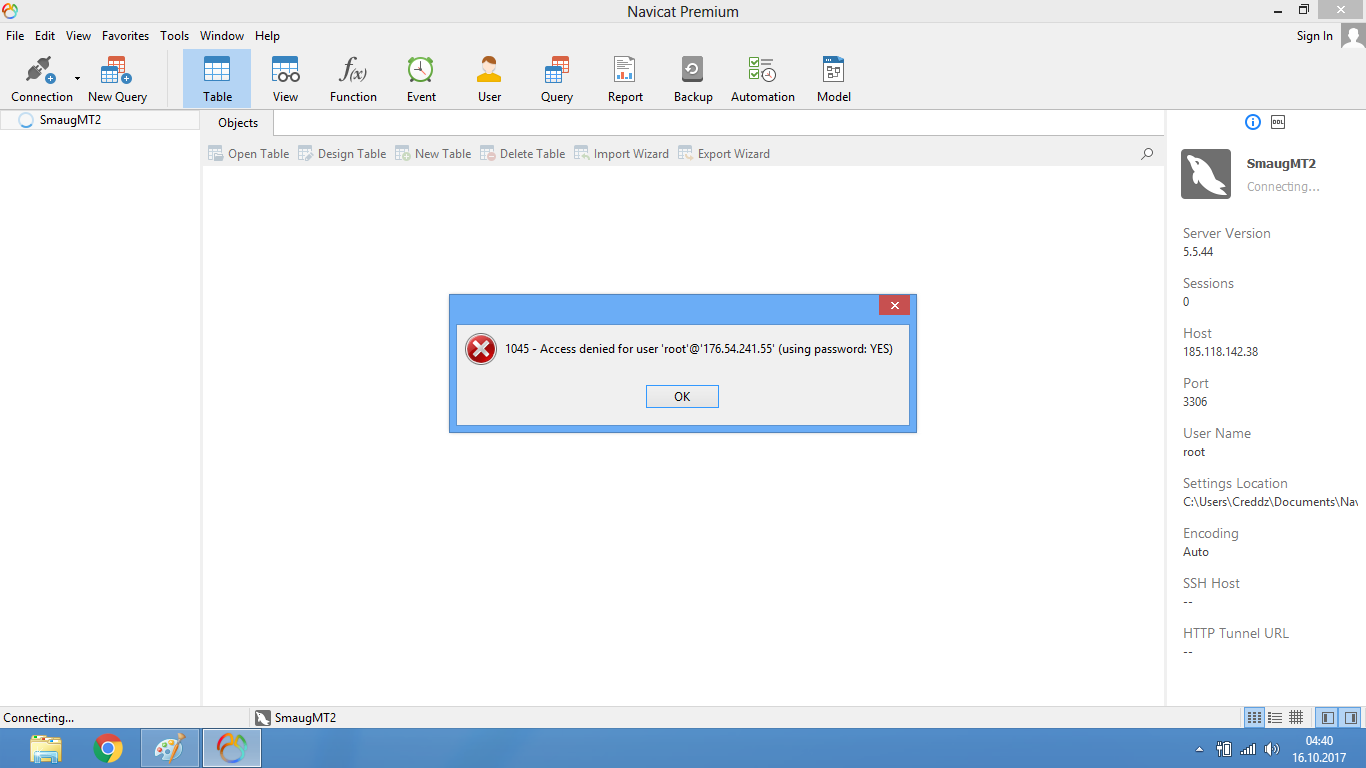Toggle the information pane visibility
1366x768 pixels.
(1351, 718)
